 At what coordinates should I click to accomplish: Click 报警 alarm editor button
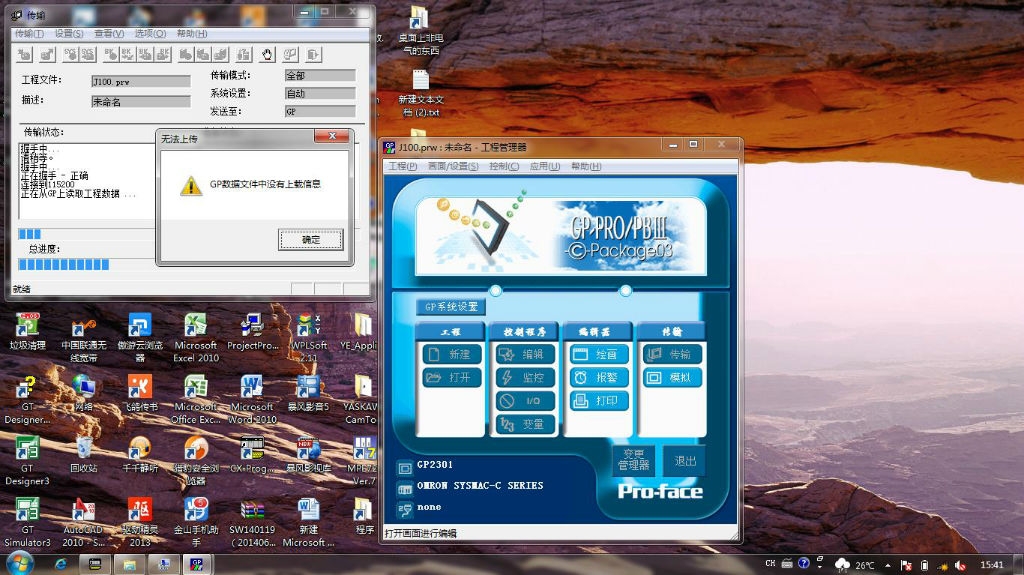coord(599,378)
